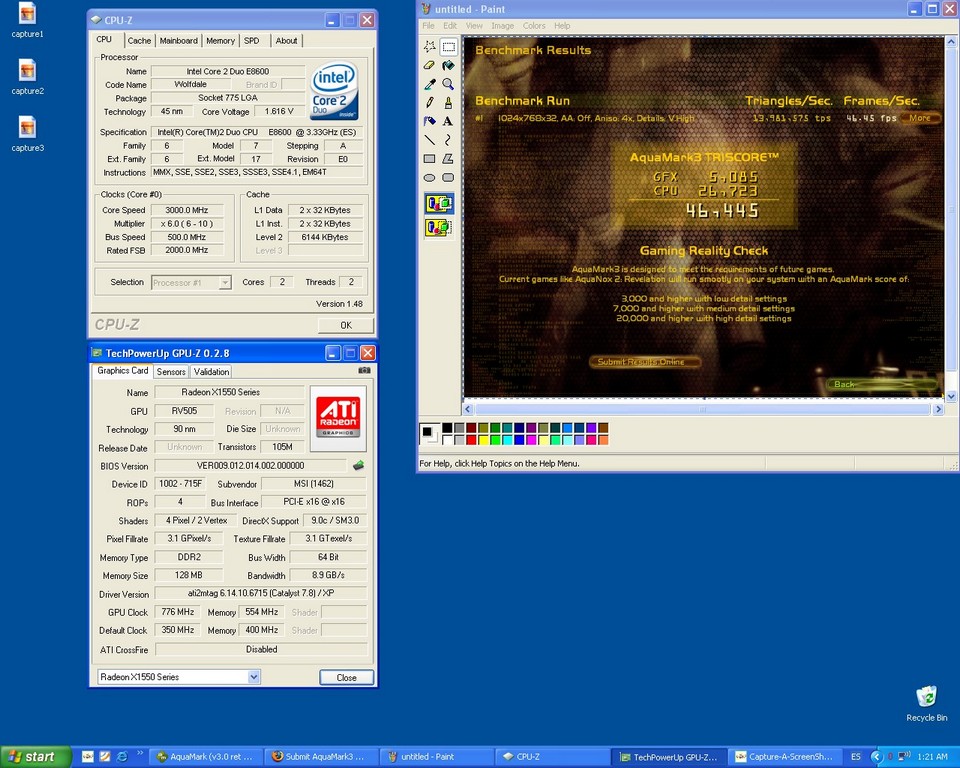
Task: Select the Rectangle shape tool in Paint
Action: (430, 159)
